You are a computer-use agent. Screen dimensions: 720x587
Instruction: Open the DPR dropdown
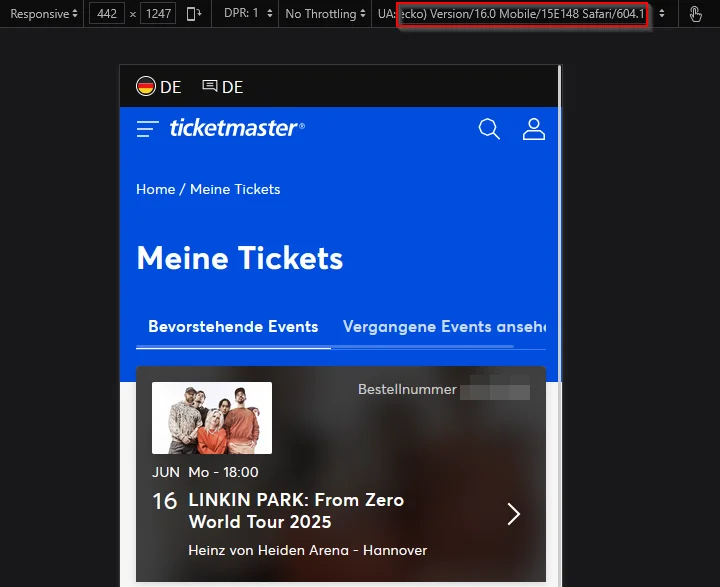[x=248, y=13]
